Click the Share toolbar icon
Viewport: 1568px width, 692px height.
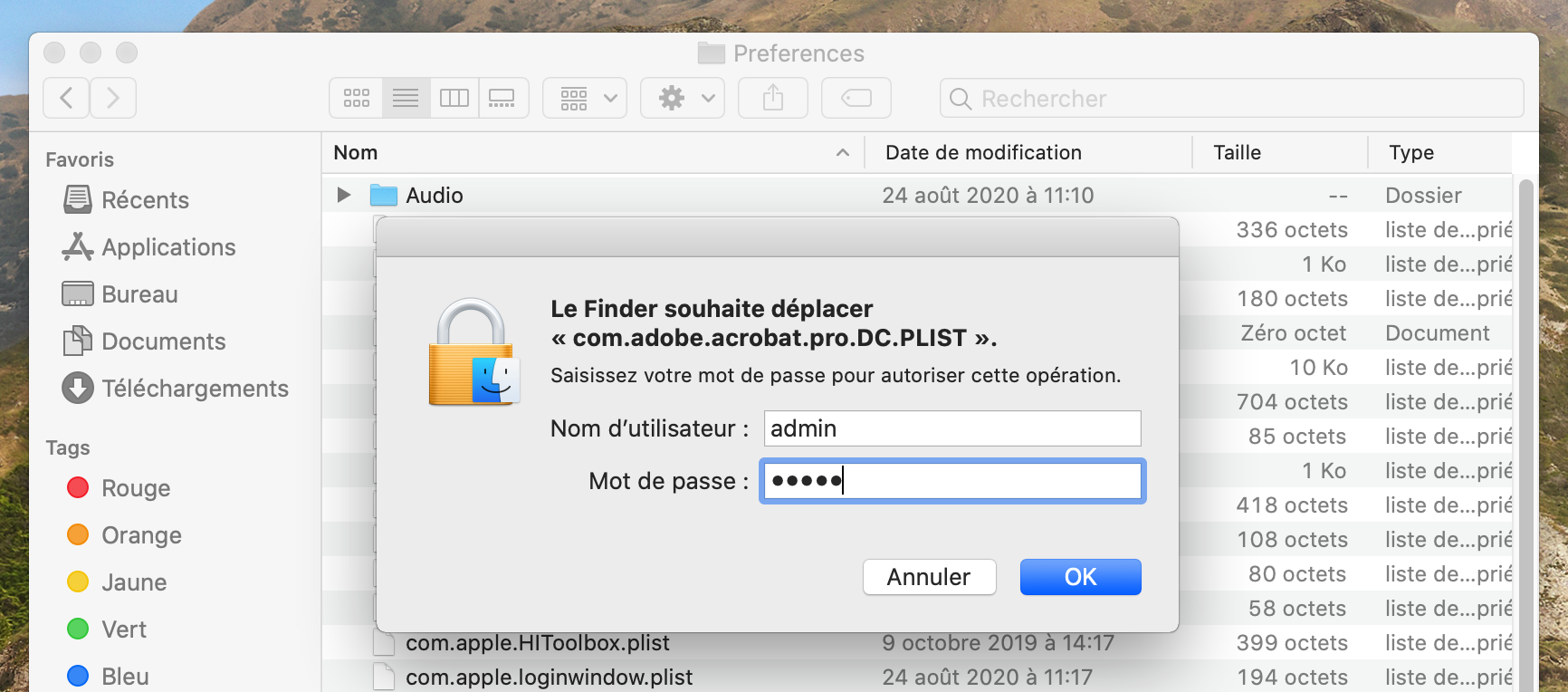pos(772,98)
